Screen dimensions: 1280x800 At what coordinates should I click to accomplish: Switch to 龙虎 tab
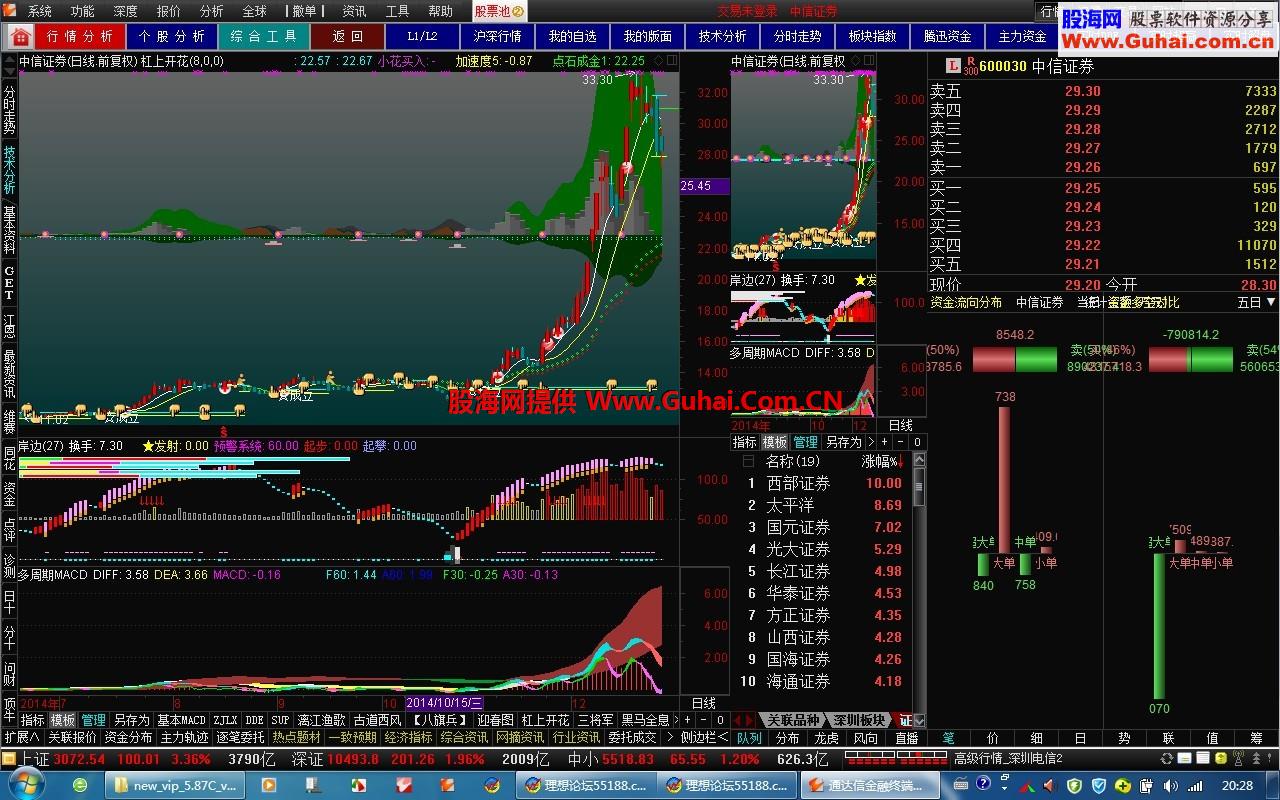(x=826, y=738)
